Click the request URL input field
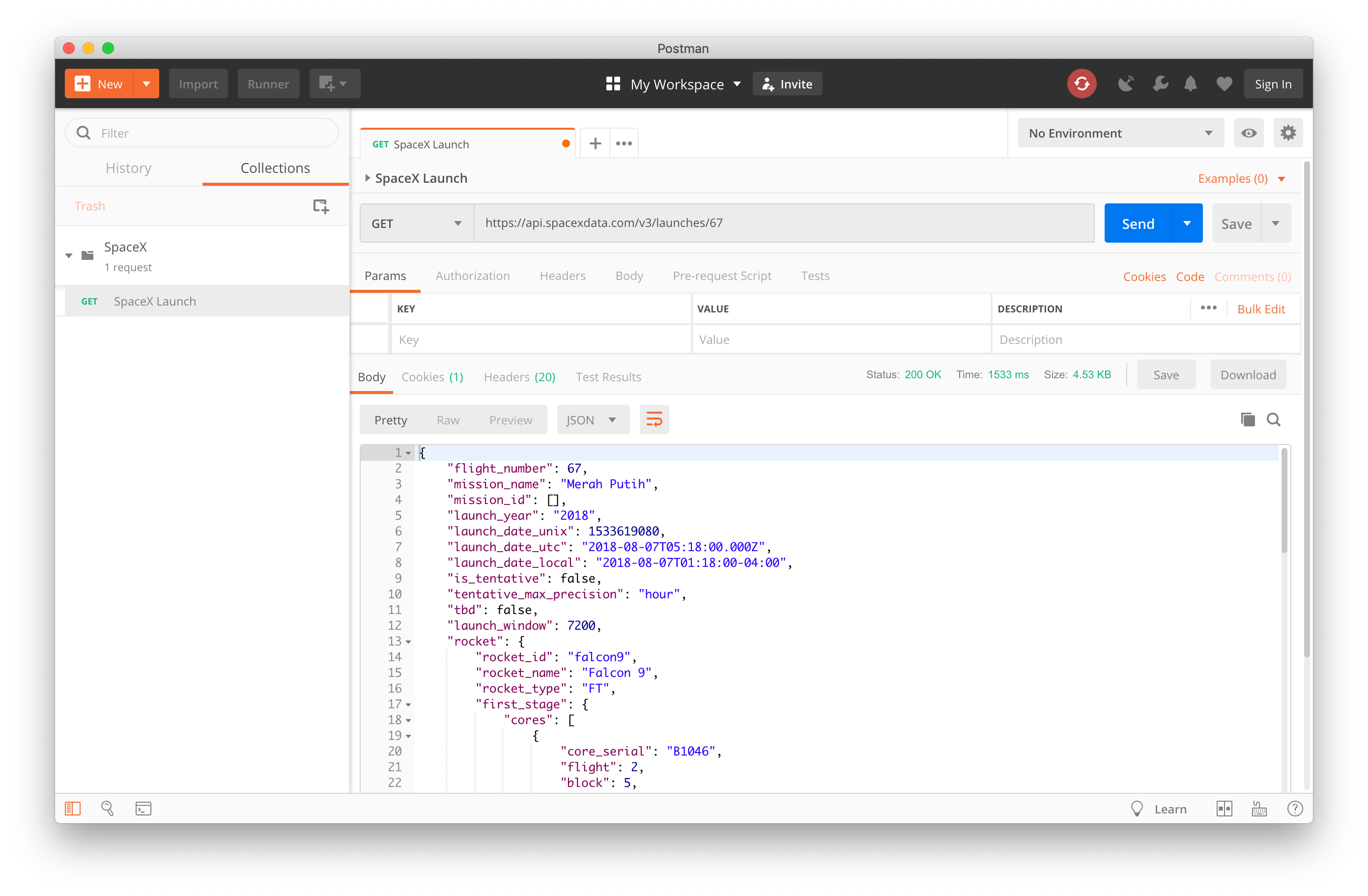This screenshot has height=896, width=1368. 783,223
